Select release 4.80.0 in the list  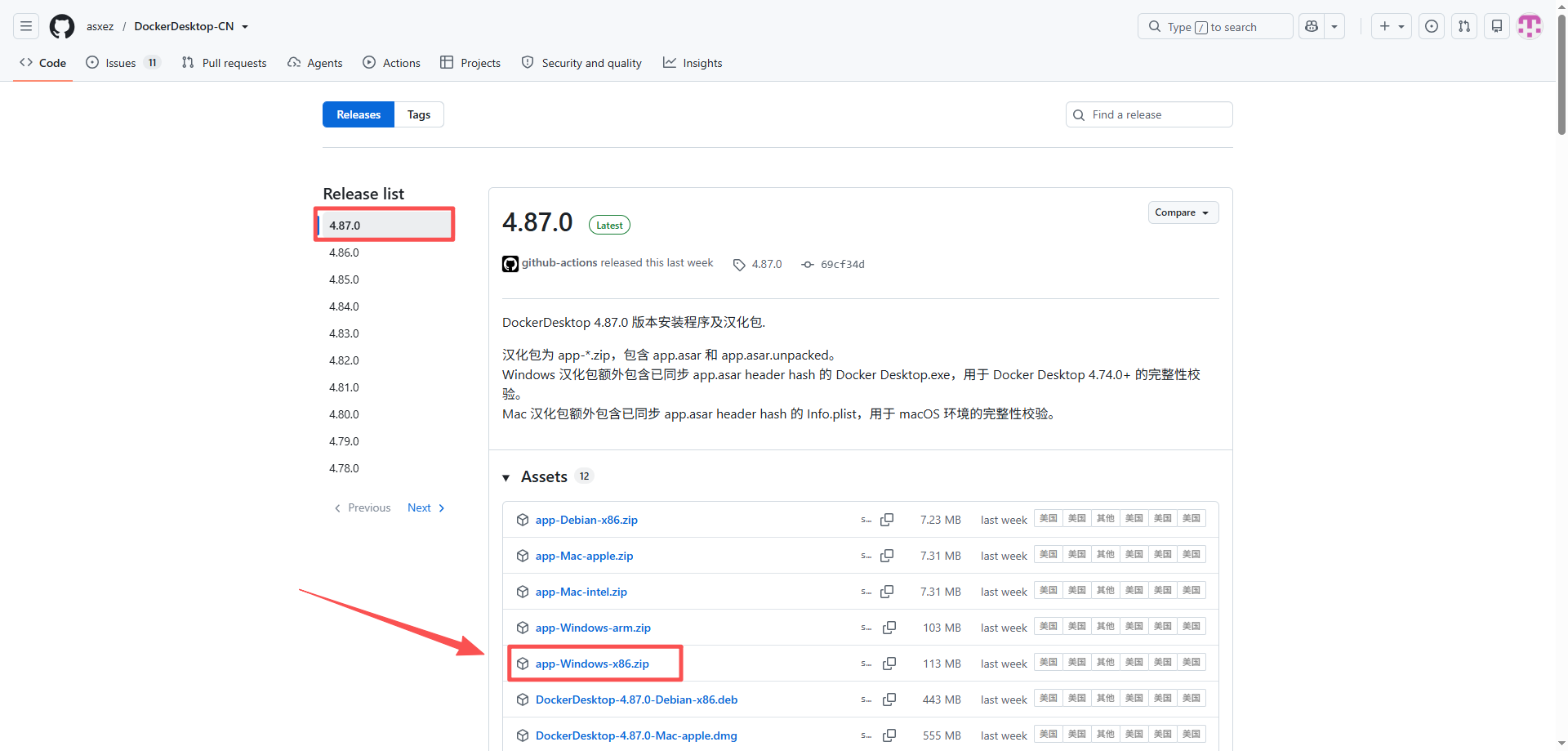(344, 414)
